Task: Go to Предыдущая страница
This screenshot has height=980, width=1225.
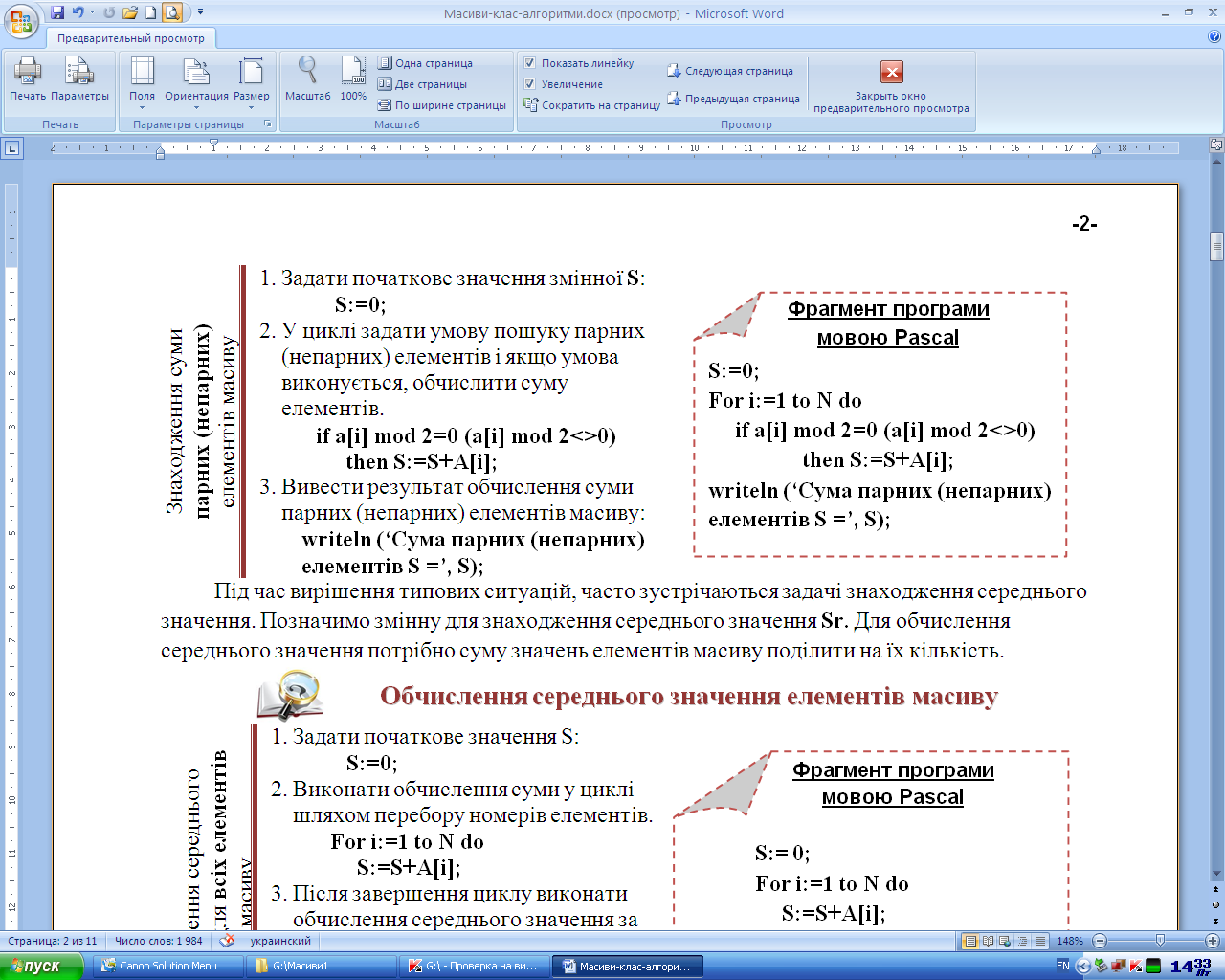Action: 733,99
